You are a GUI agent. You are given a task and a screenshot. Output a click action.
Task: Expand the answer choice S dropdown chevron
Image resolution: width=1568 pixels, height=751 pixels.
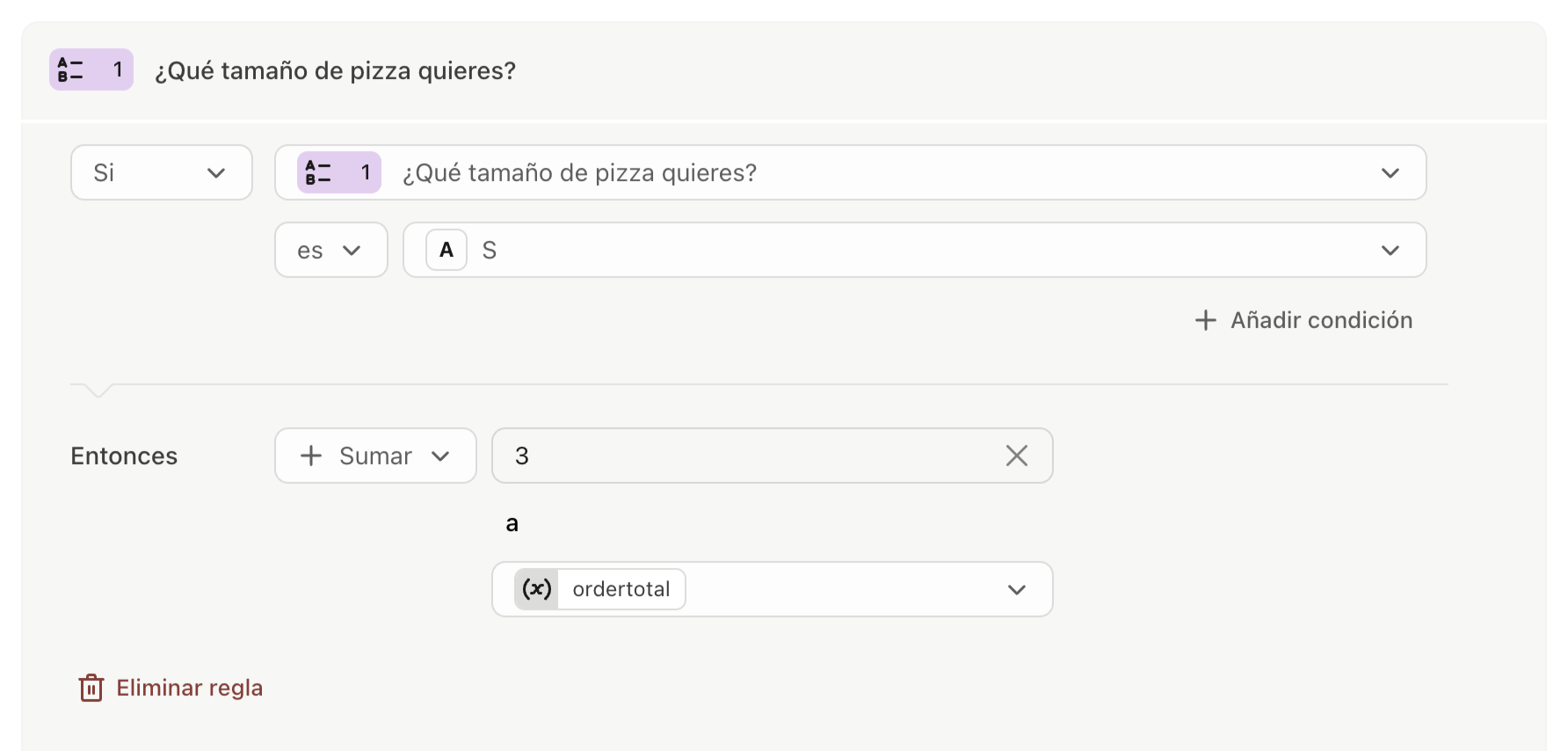pyautogui.click(x=1390, y=250)
